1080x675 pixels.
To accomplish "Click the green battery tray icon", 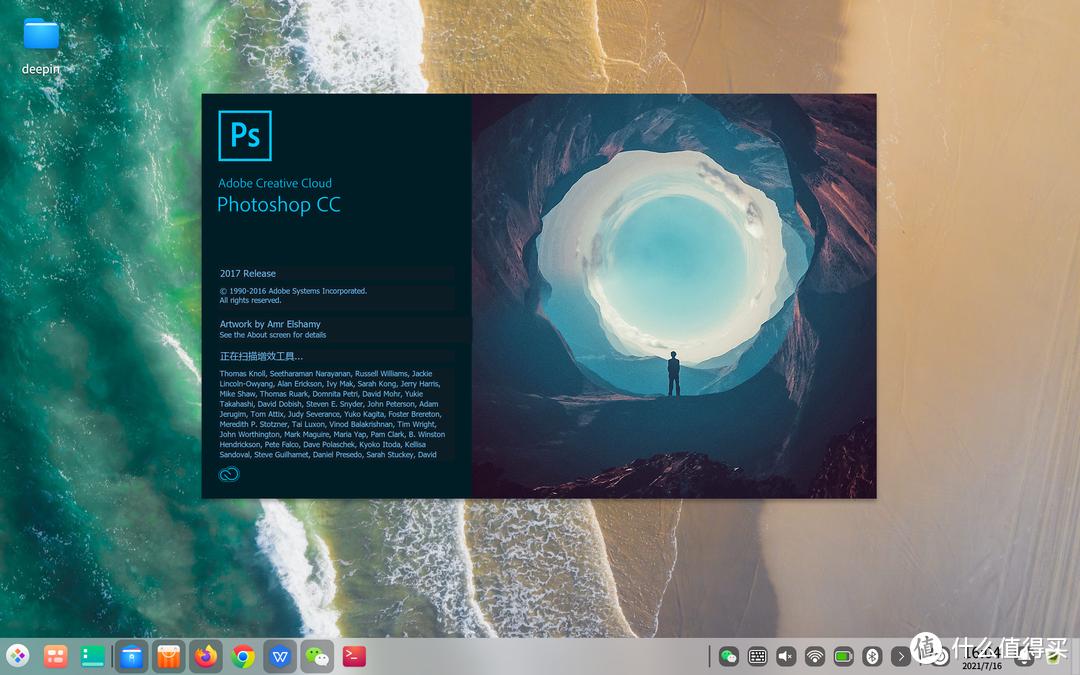I will (844, 656).
